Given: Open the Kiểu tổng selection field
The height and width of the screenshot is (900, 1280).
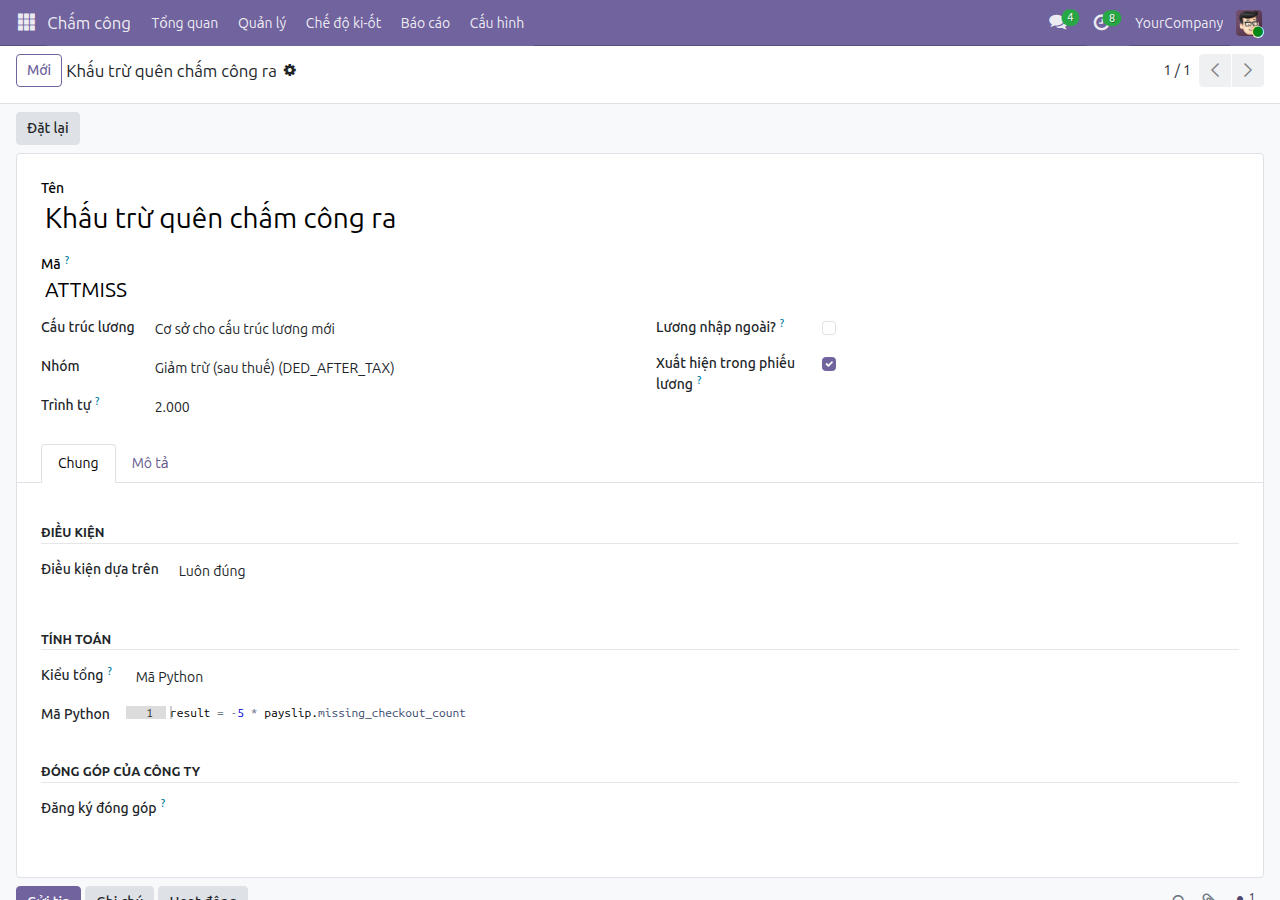Looking at the screenshot, I should point(380,677).
